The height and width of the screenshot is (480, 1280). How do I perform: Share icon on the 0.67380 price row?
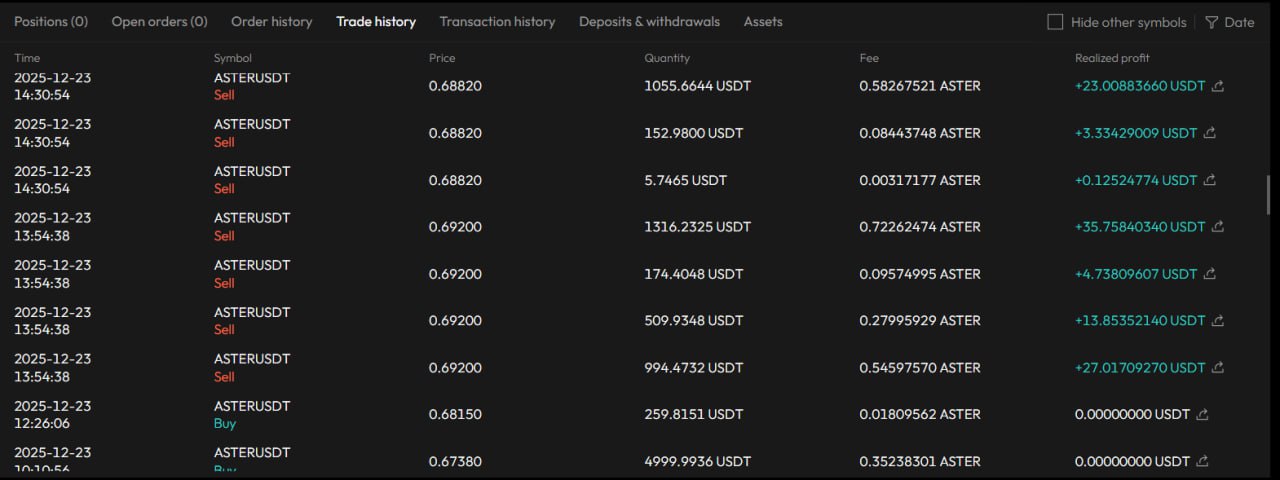(1203, 461)
